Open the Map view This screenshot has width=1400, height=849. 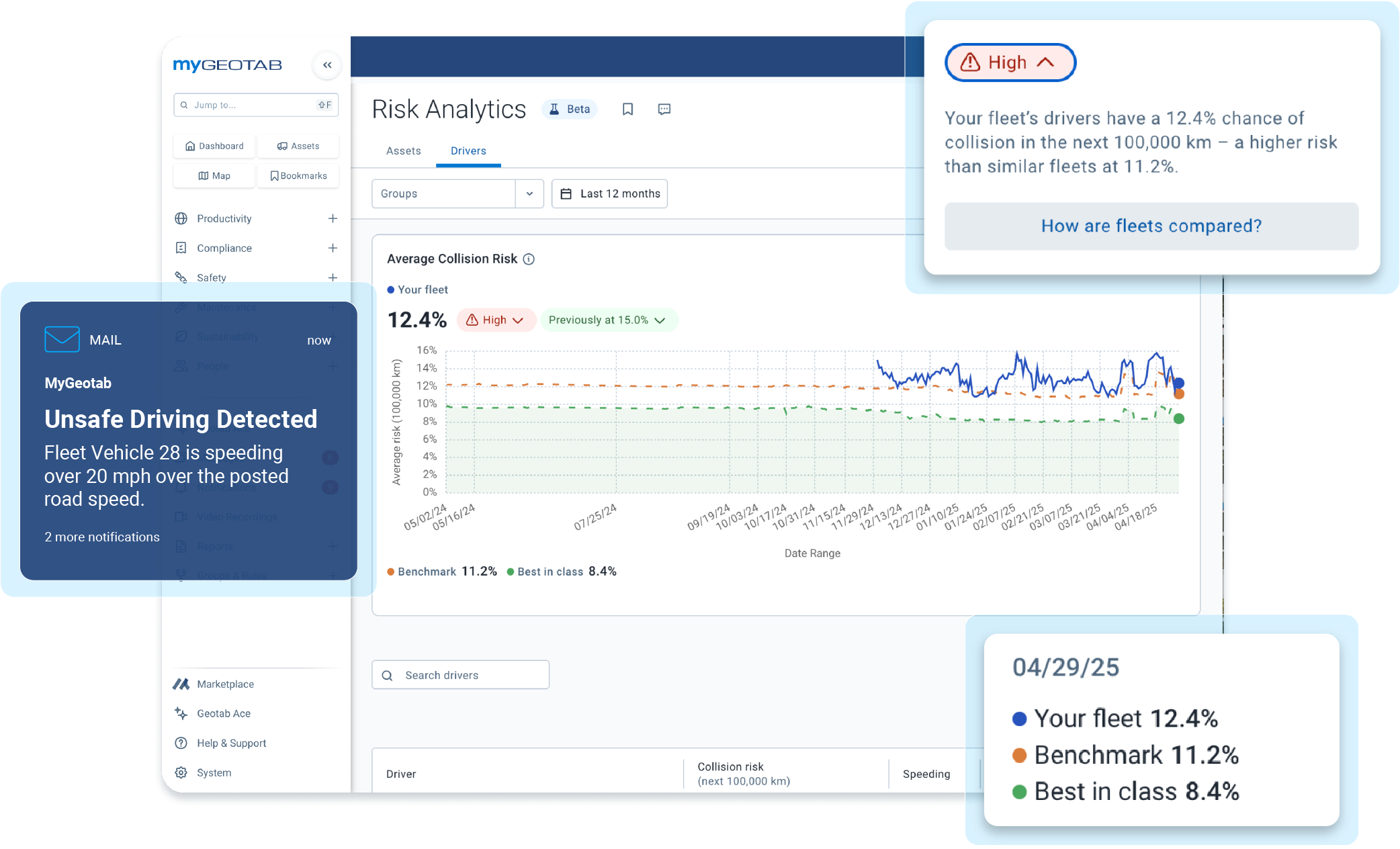tap(214, 175)
